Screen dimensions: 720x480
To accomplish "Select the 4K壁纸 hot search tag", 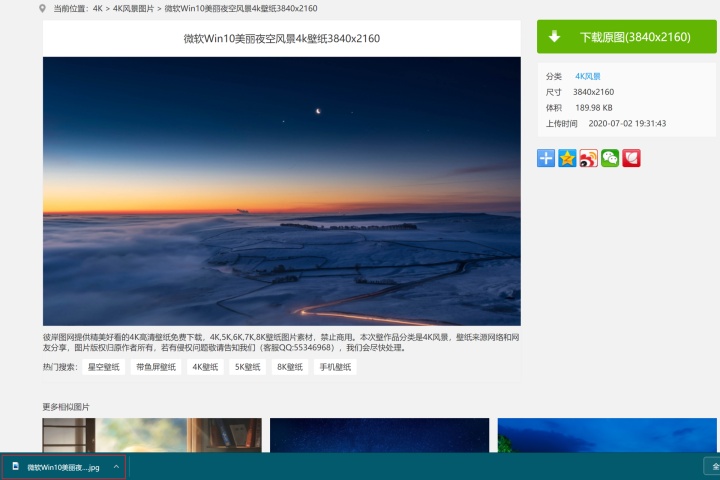I will click(205, 367).
